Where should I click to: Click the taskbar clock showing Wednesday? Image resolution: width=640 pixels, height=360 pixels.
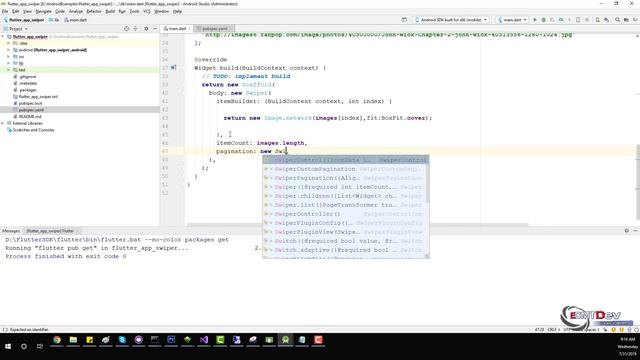pyautogui.click(x=627, y=346)
